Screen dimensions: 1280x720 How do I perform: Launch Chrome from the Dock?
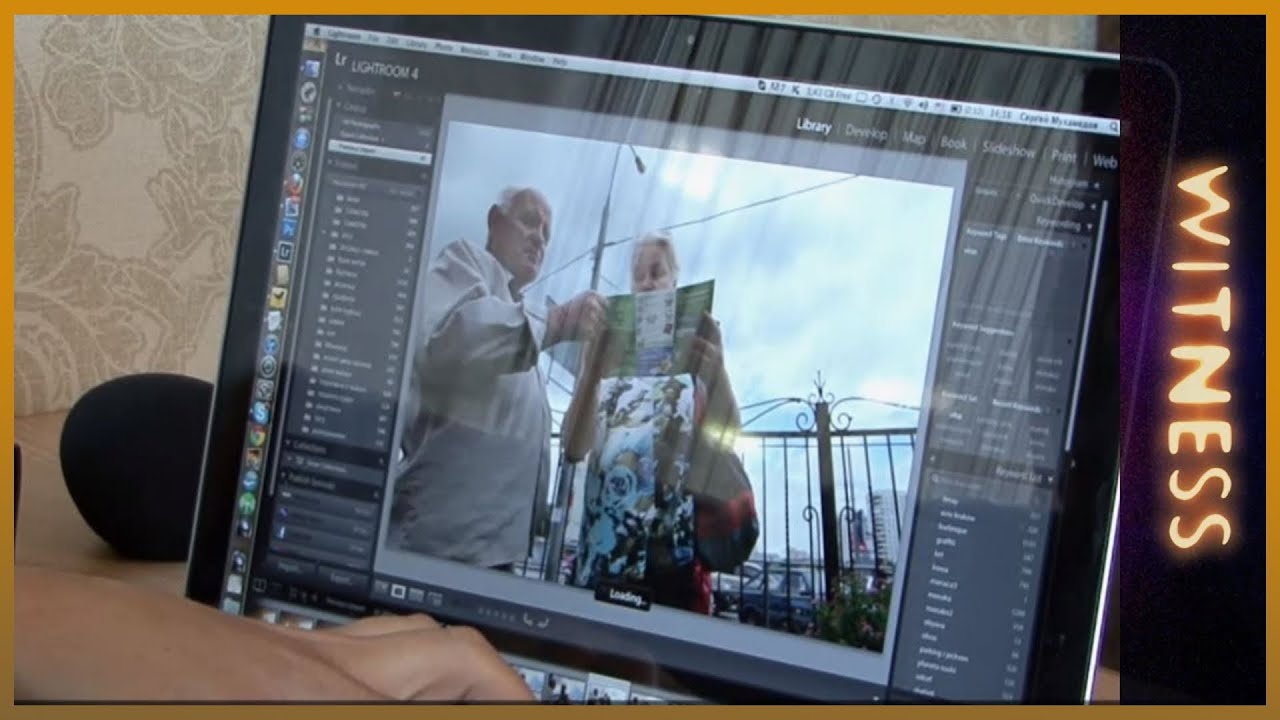(x=256, y=436)
